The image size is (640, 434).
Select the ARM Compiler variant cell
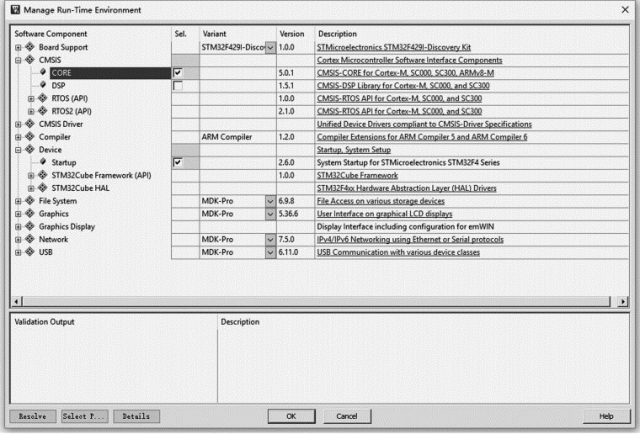238,137
